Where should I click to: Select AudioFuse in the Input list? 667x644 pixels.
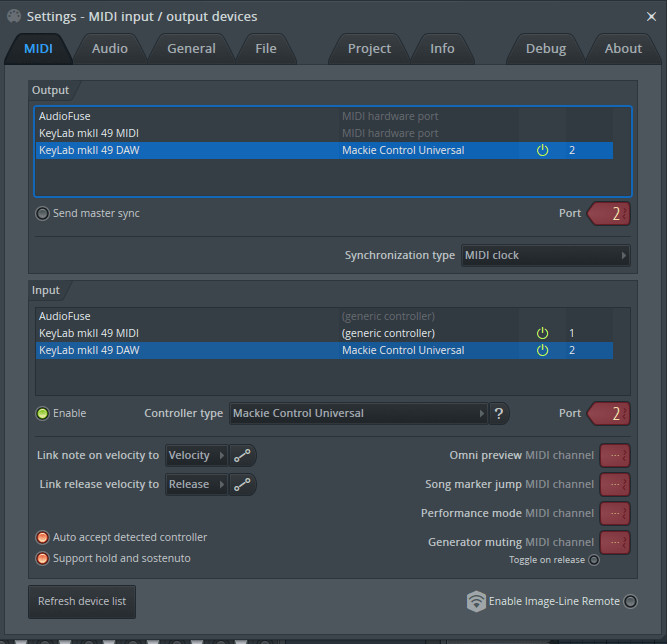coord(324,316)
